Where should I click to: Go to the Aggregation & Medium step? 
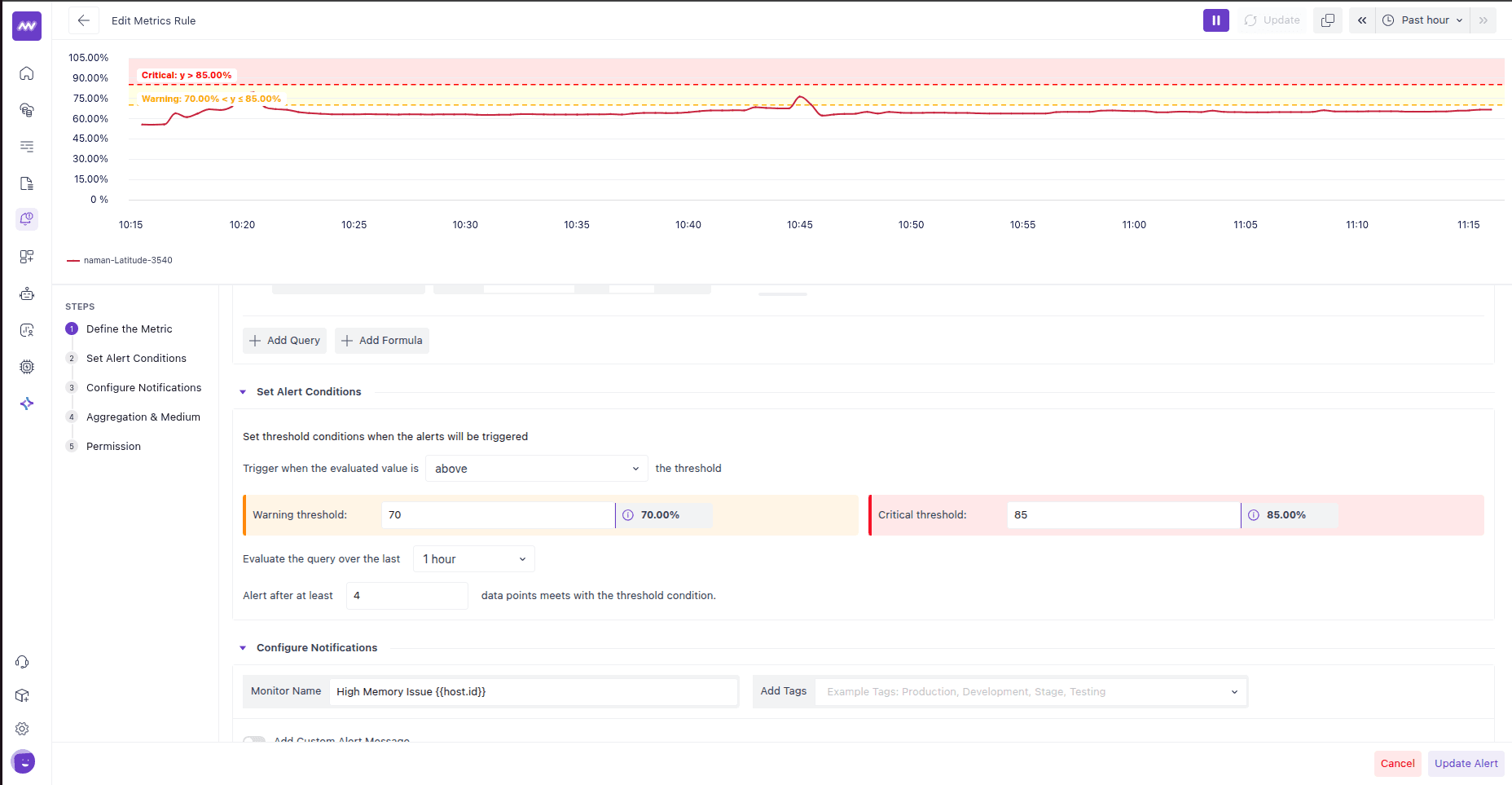(x=143, y=417)
